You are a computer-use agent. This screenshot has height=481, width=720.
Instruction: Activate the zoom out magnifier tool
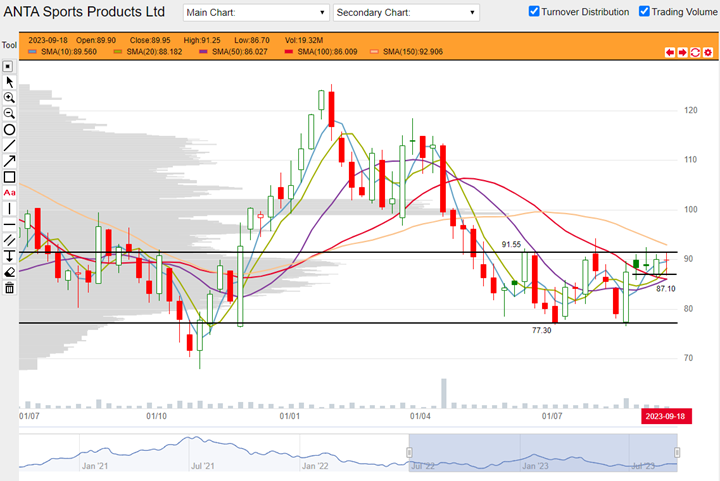(x=9, y=113)
